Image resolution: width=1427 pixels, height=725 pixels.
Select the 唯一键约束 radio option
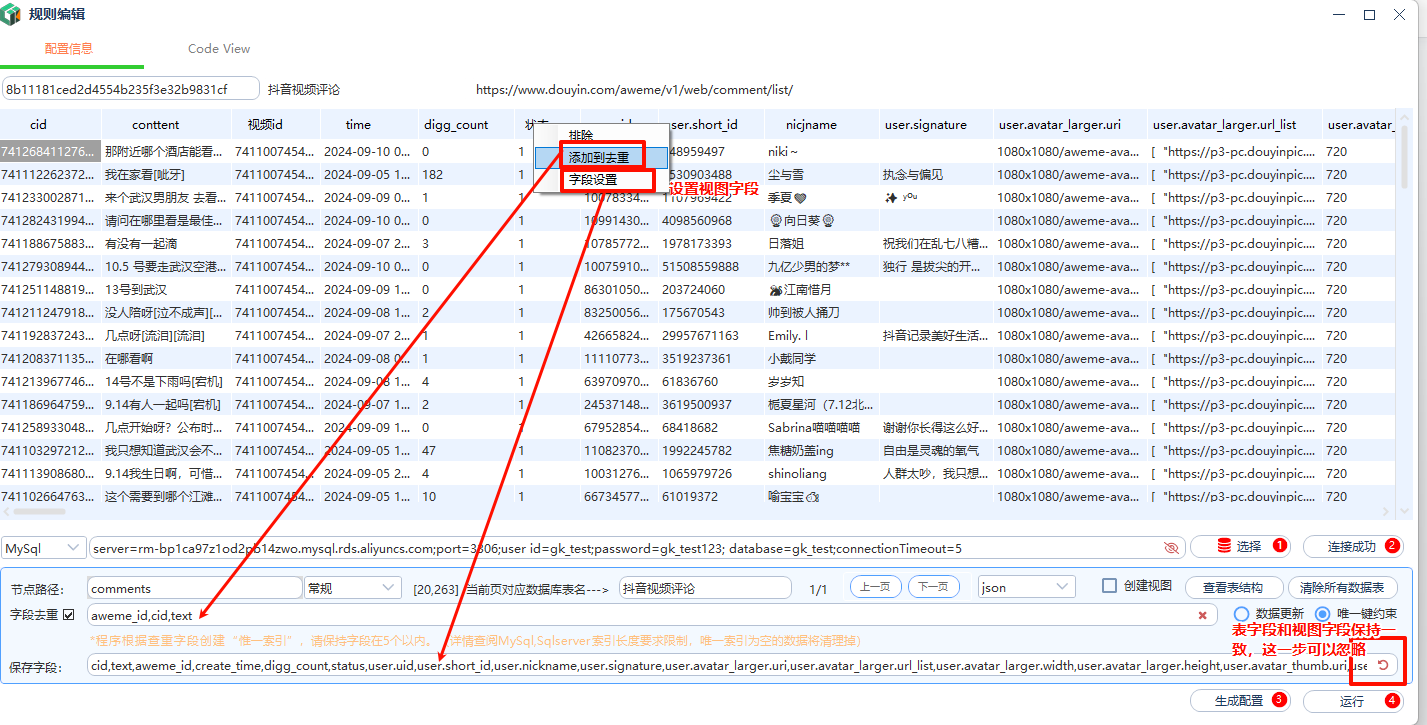coord(1322,613)
